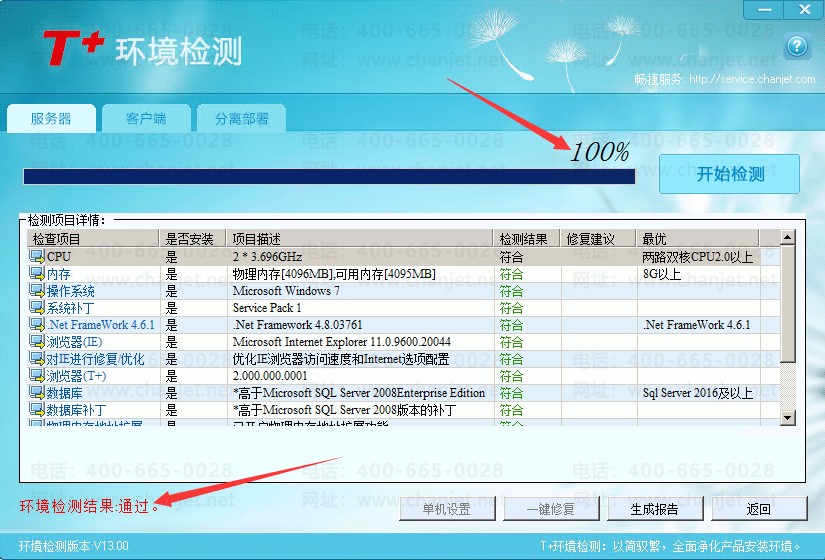
Task: Click the 两路双核CPU2.0以上 optimal cell
Action: click(x=698, y=257)
